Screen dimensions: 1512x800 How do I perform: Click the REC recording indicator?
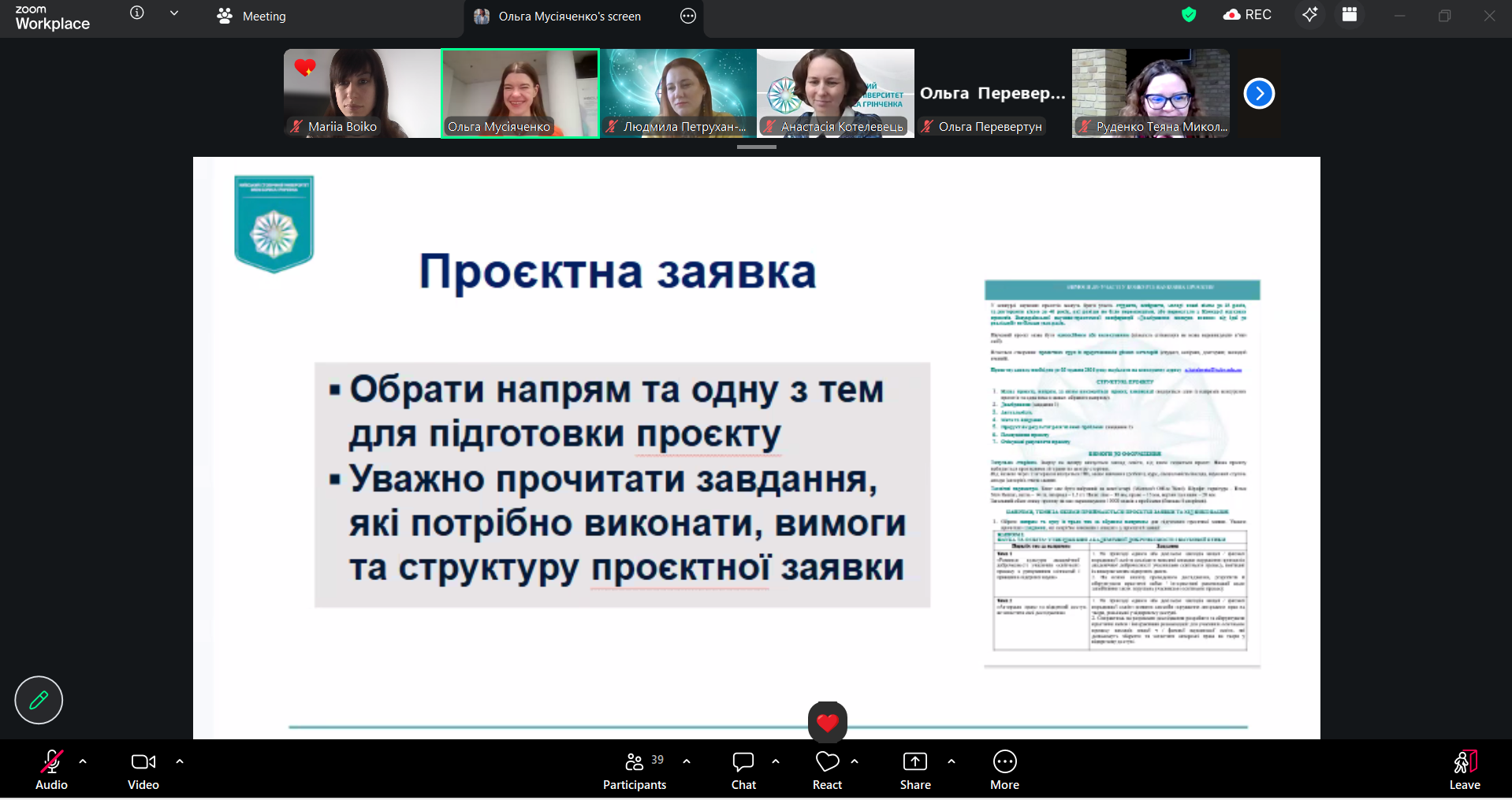(1247, 15)
